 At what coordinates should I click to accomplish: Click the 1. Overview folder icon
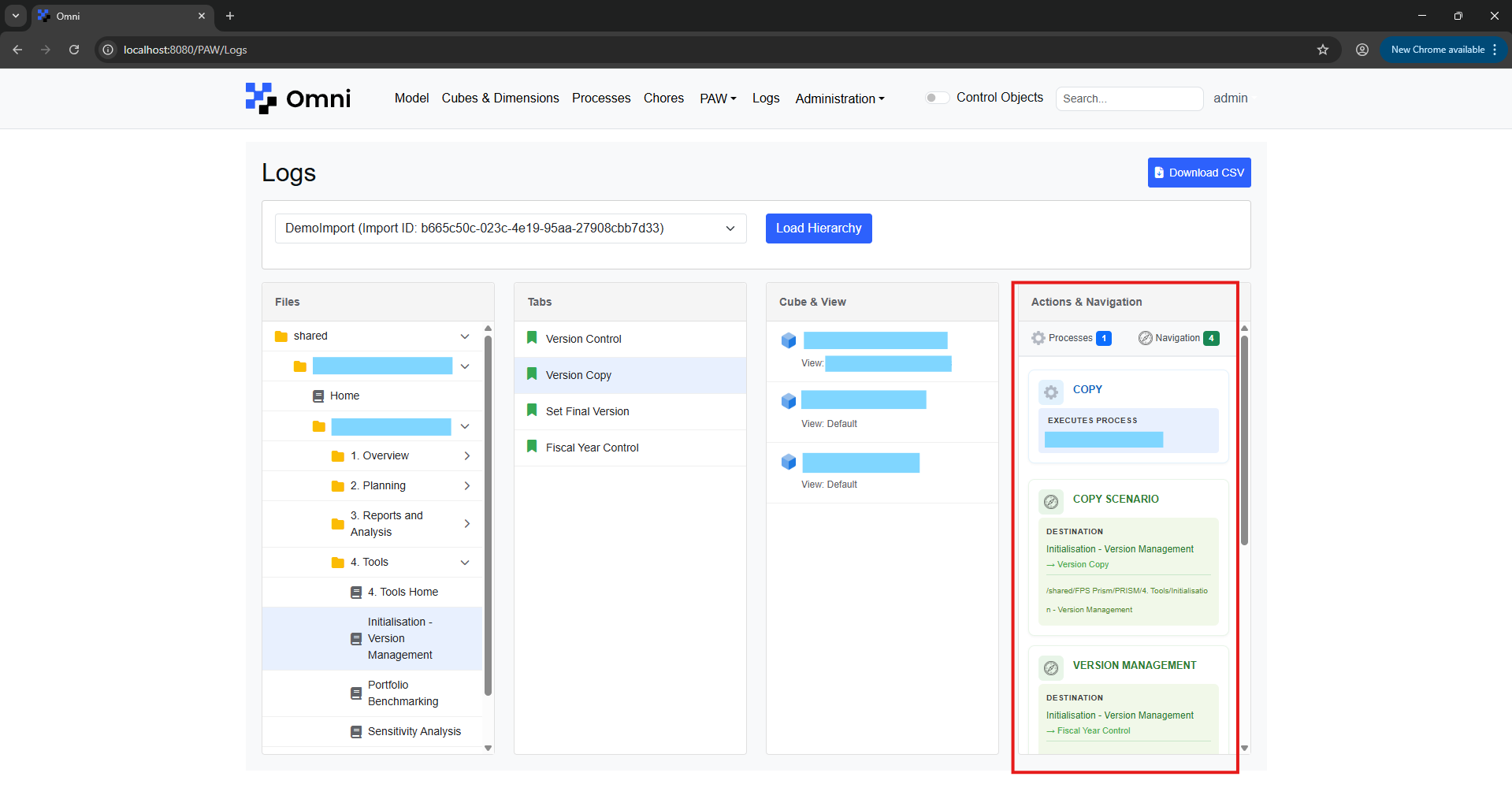coord(338,456)
